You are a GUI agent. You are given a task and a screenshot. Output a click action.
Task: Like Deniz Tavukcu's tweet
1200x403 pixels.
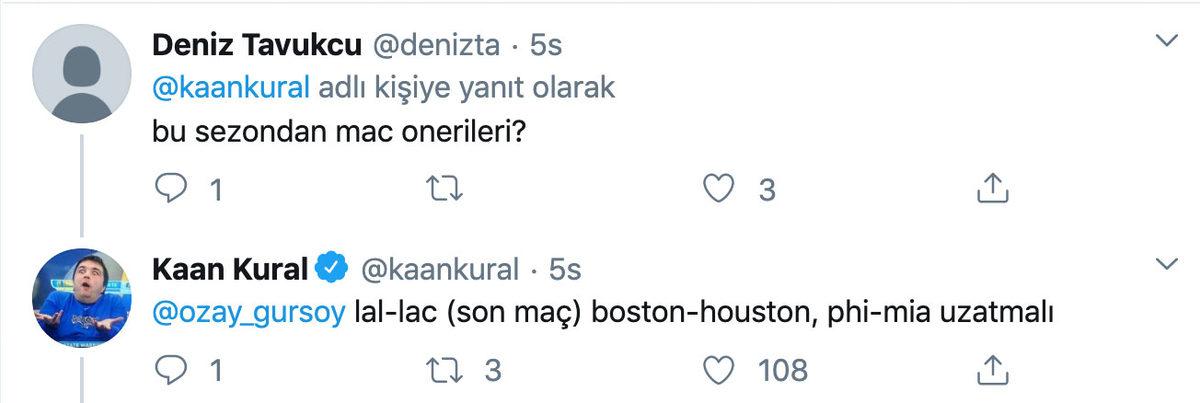719,189
